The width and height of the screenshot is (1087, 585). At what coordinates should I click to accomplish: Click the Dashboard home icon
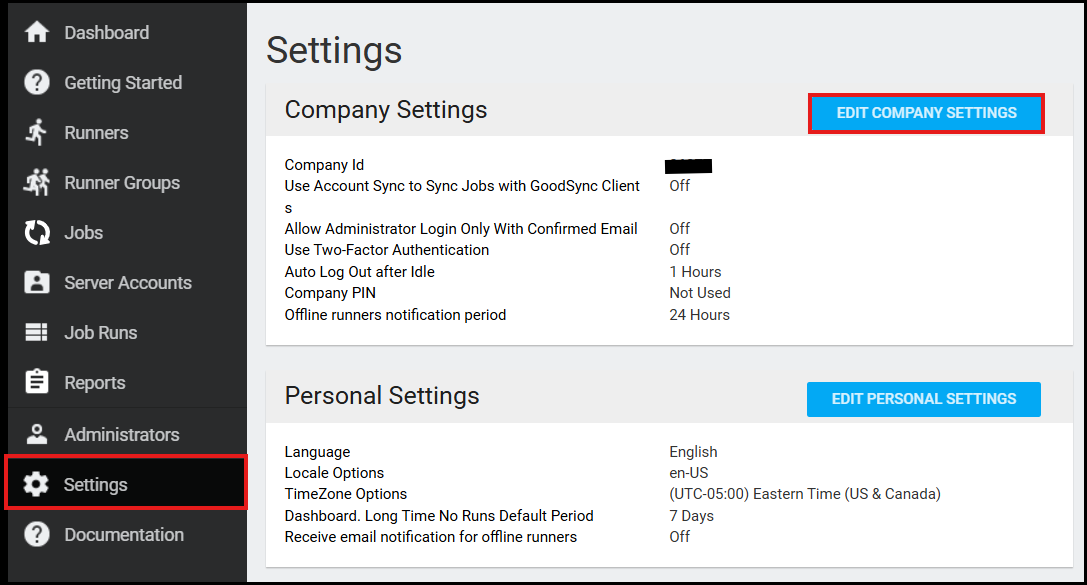pos(36,32)
